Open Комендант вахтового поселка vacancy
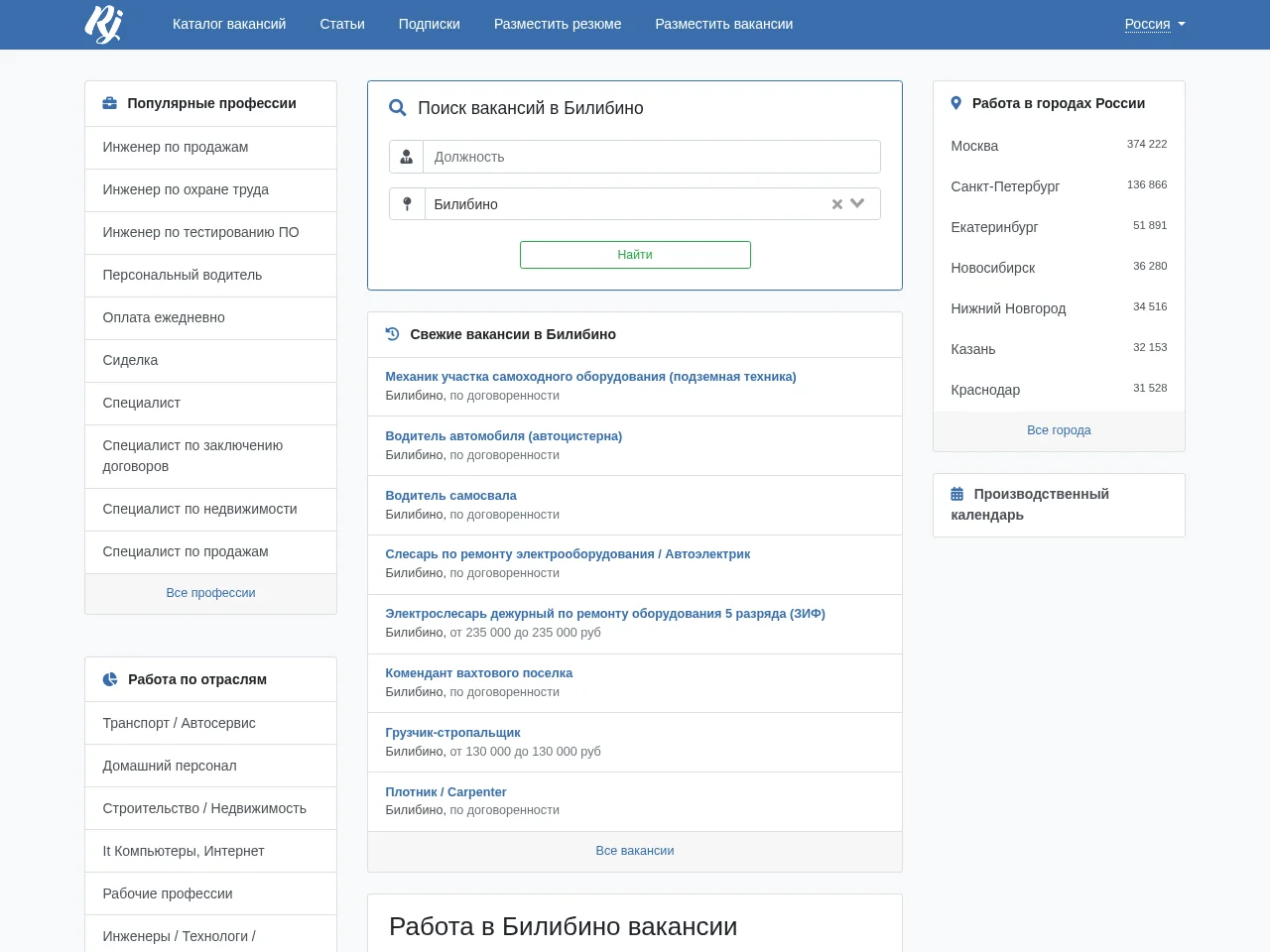The image size is (1270, 952). point(479,673)
